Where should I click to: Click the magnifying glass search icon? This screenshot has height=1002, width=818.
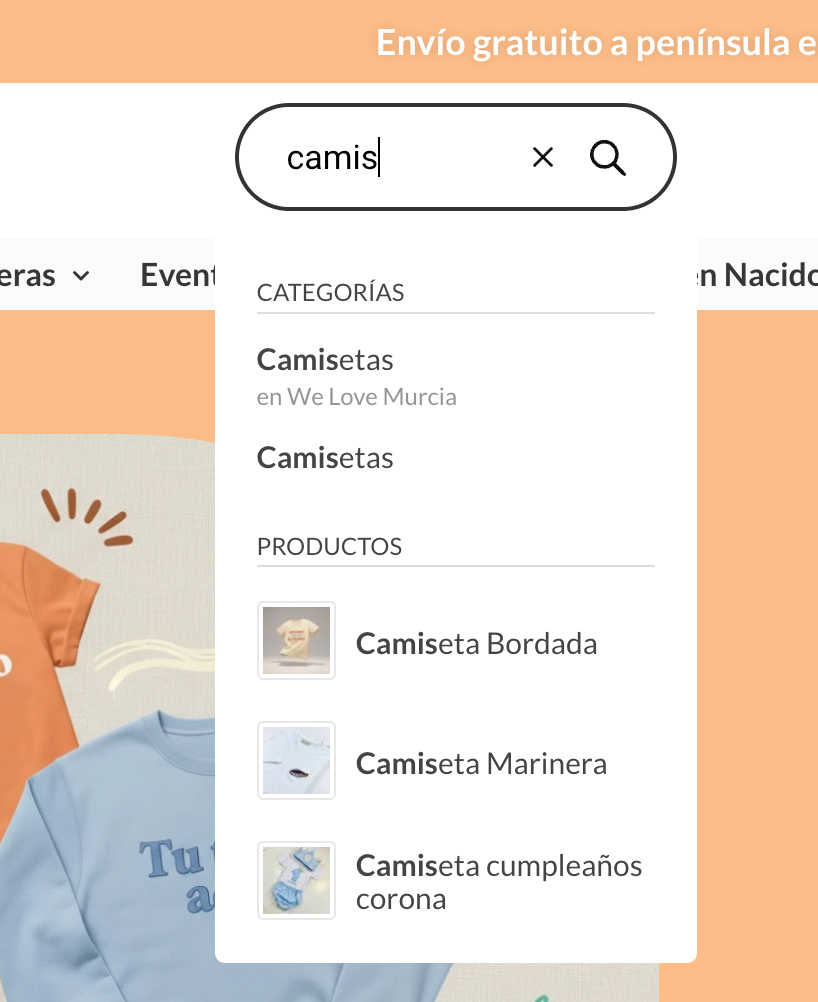point(608,158)
